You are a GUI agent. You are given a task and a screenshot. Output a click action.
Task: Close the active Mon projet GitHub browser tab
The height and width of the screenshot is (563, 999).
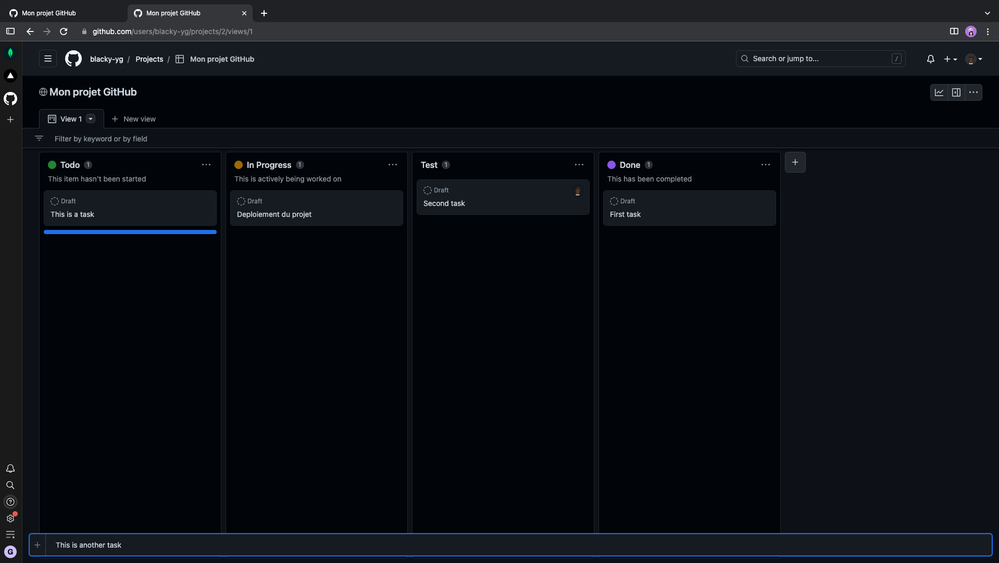point(244,13)
